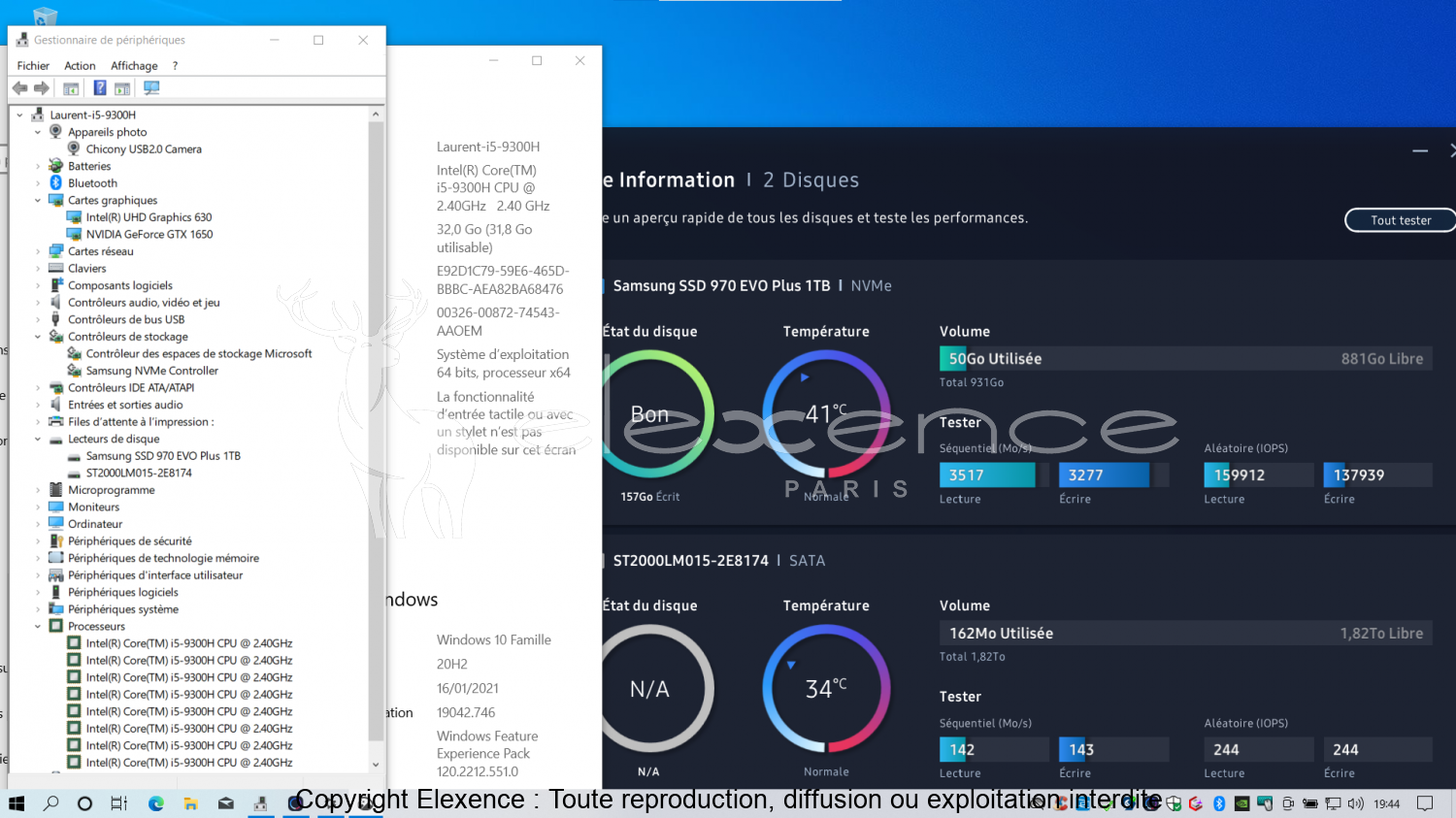Select the Intel(R) UHD Graphics 630 adapter
This screenshot has width=1456, height=818.
click(149, 217)
